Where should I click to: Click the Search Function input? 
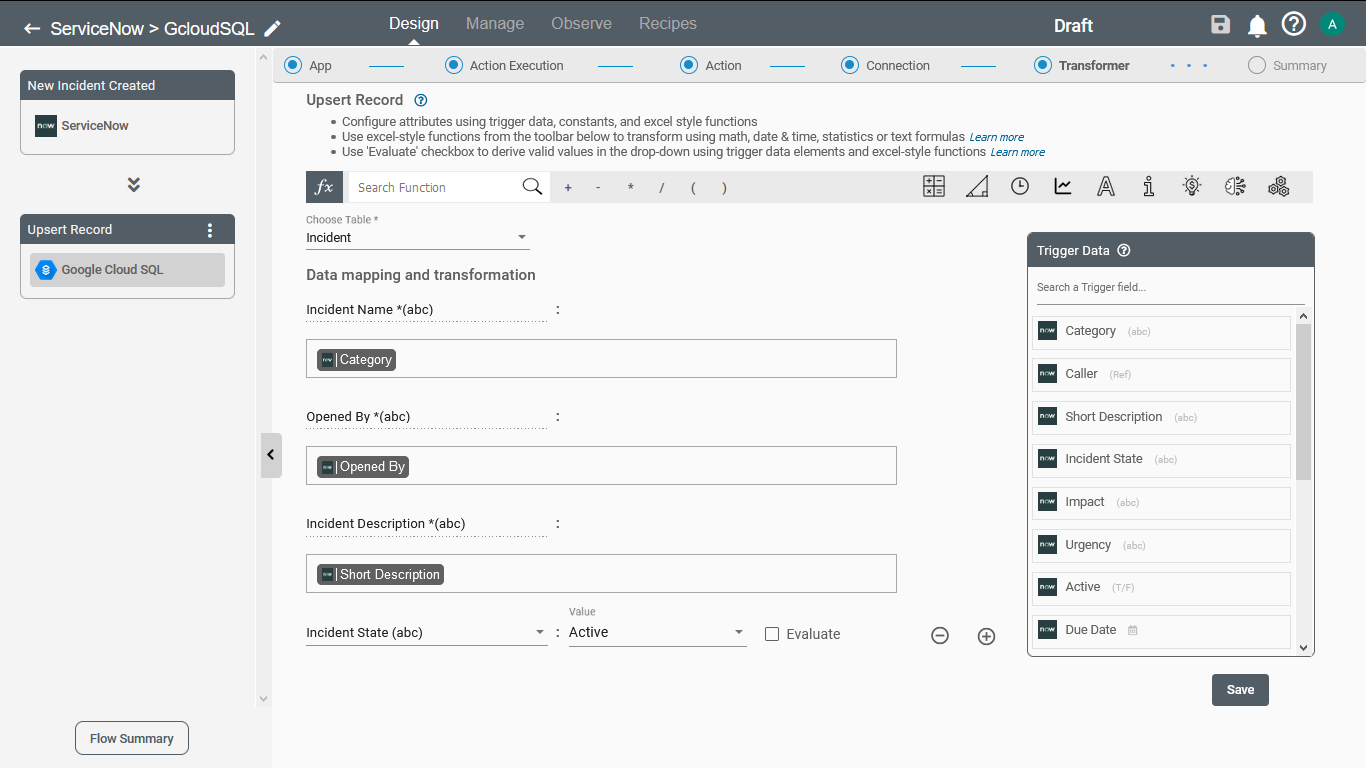[436, 187]
